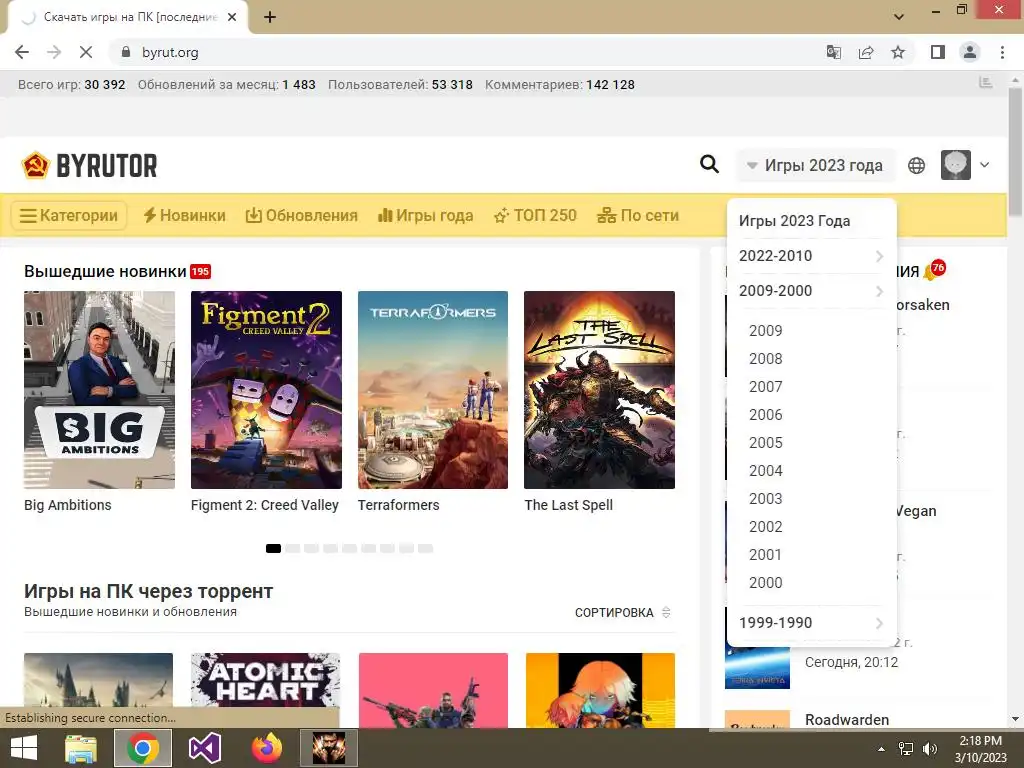The height and width of the screenshot is (768, 1024).
Task: Click the browser forward arrow
Action: click(x=54, y=52)
